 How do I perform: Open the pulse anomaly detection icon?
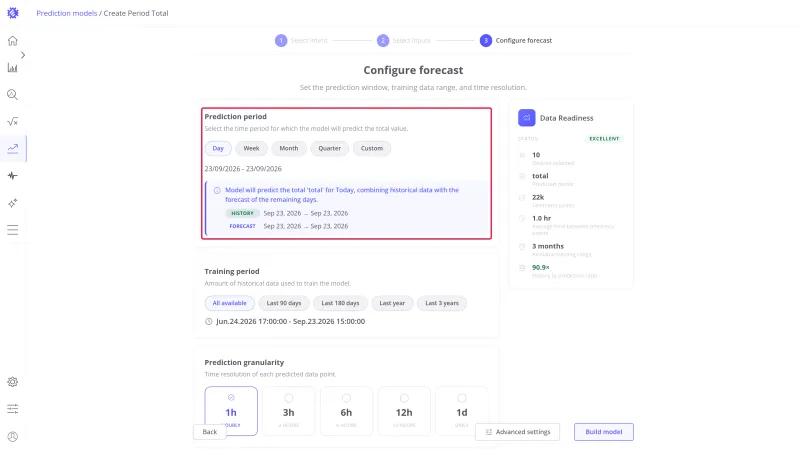click(x=13, y=176)
